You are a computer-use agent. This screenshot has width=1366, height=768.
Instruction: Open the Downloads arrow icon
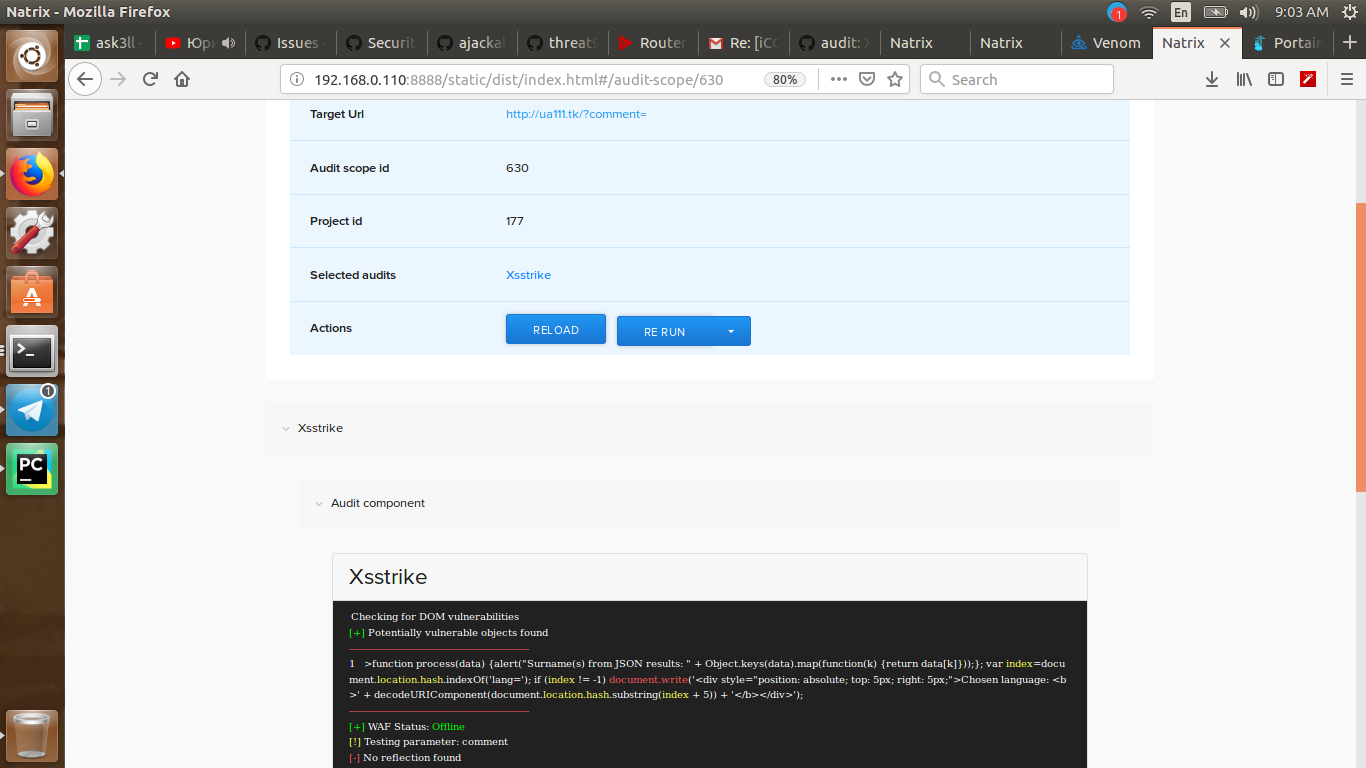point(1212,79)
